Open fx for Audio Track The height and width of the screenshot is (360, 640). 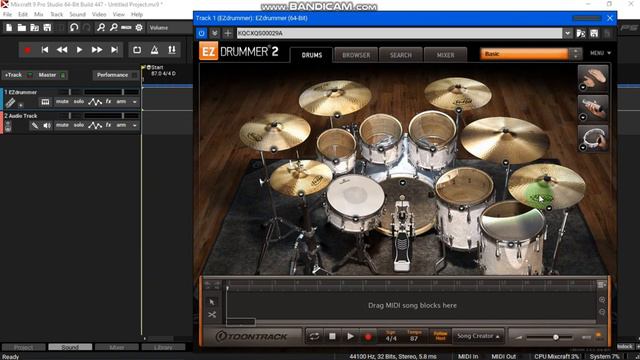[x=108, y=125]
